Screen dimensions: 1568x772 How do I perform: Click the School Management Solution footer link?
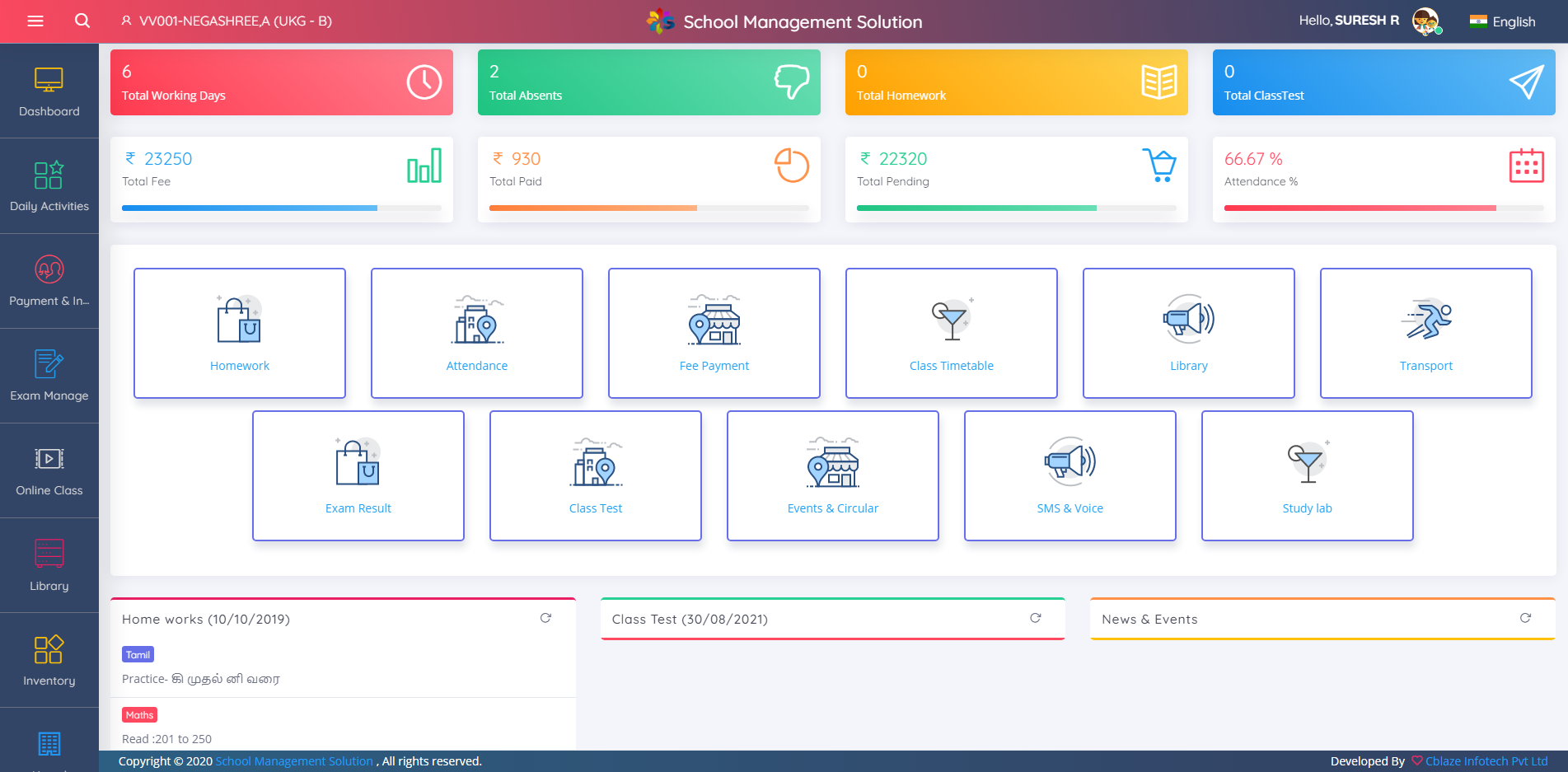(294, 761)
